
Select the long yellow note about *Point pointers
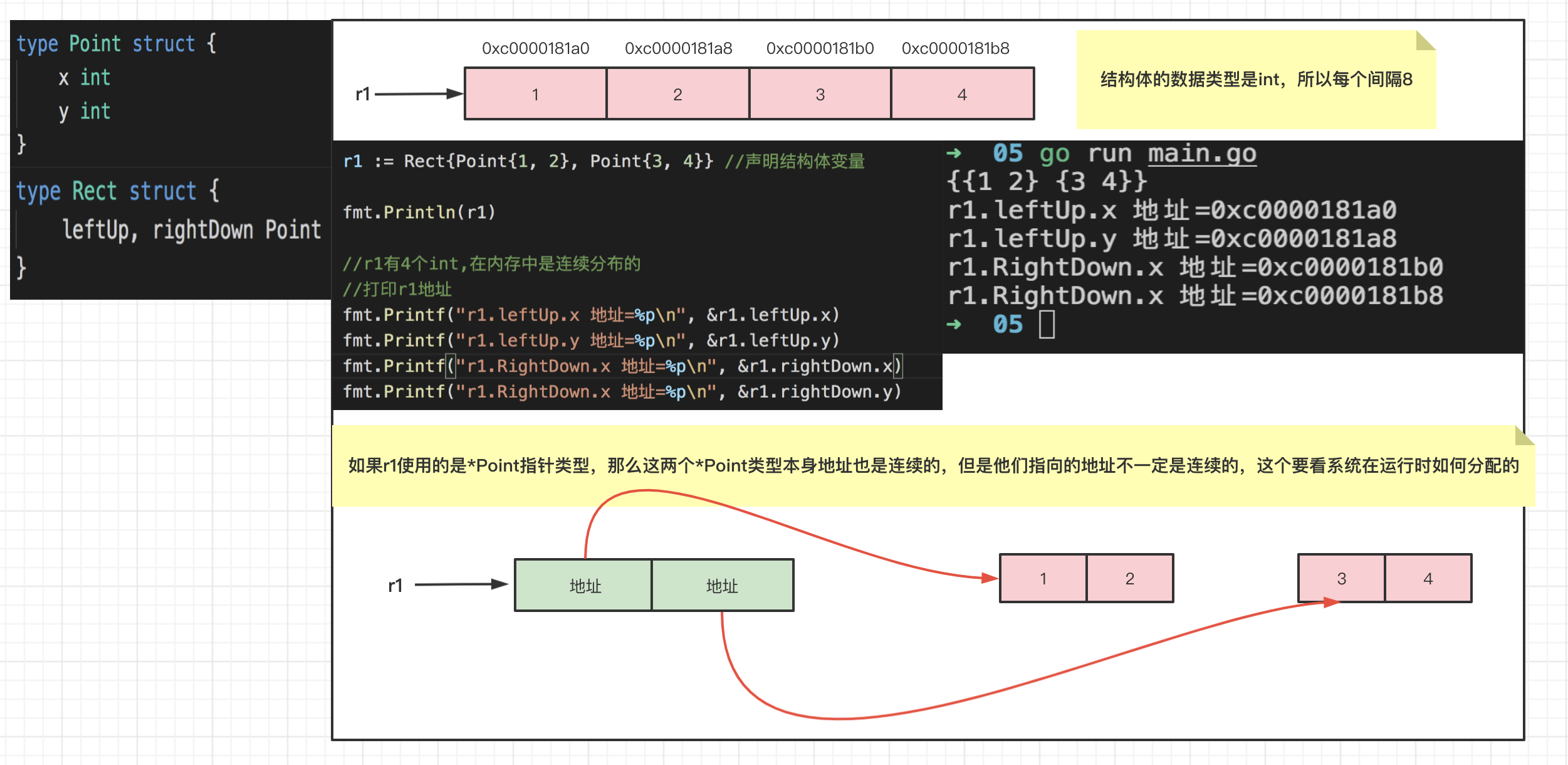[933, 466]
